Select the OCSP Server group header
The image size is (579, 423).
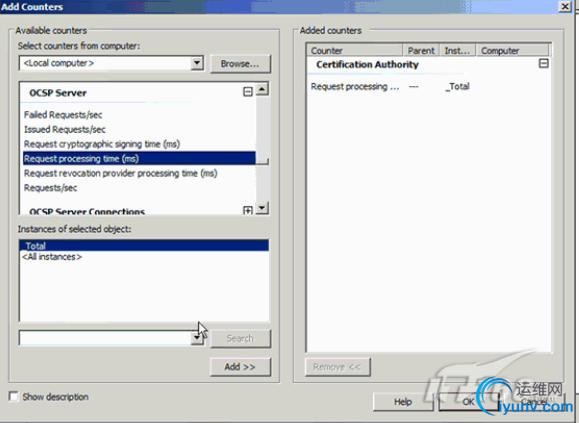[x=58, y=93]
